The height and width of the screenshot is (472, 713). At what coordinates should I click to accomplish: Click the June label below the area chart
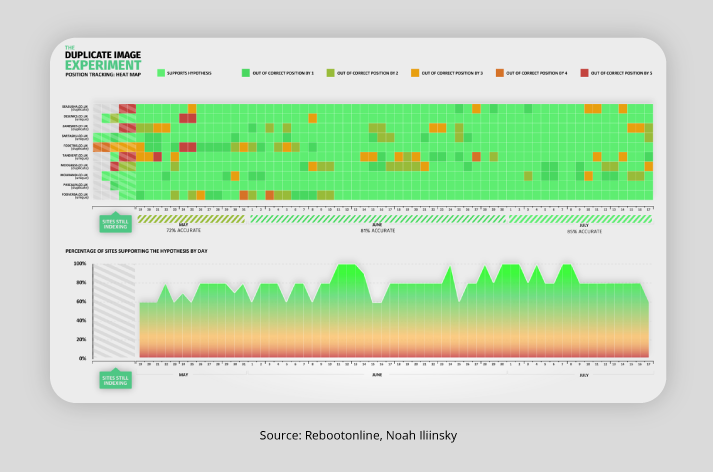377,375
